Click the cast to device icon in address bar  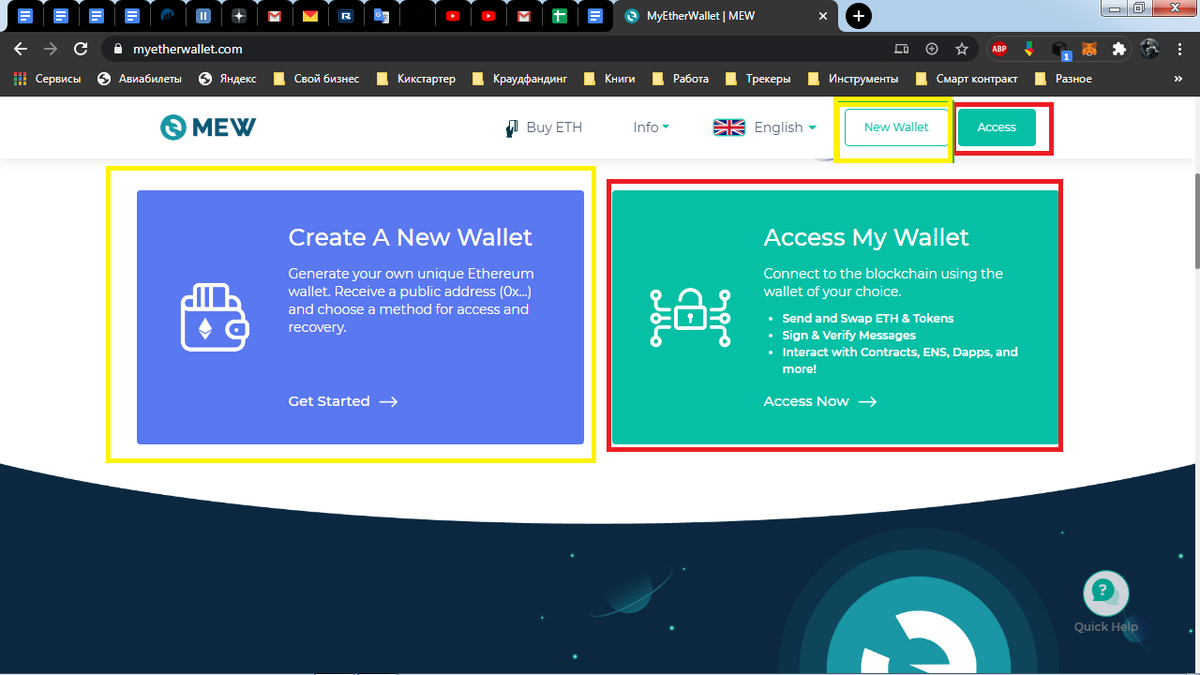(901, 48)
